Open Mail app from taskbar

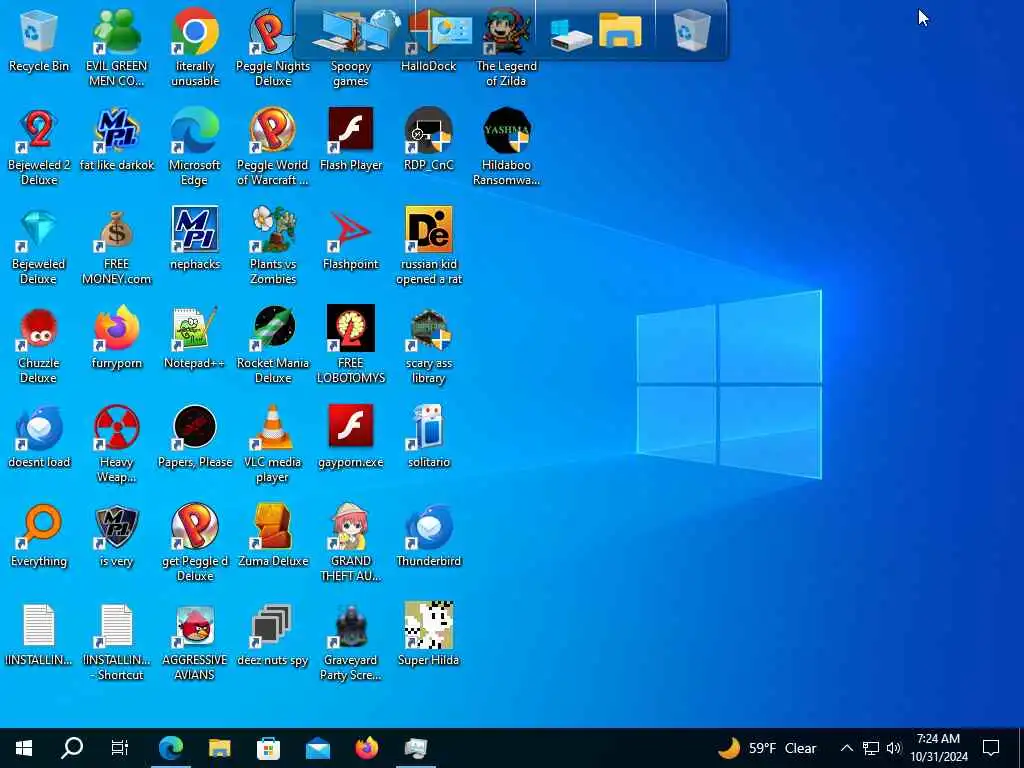coord(317,748)
